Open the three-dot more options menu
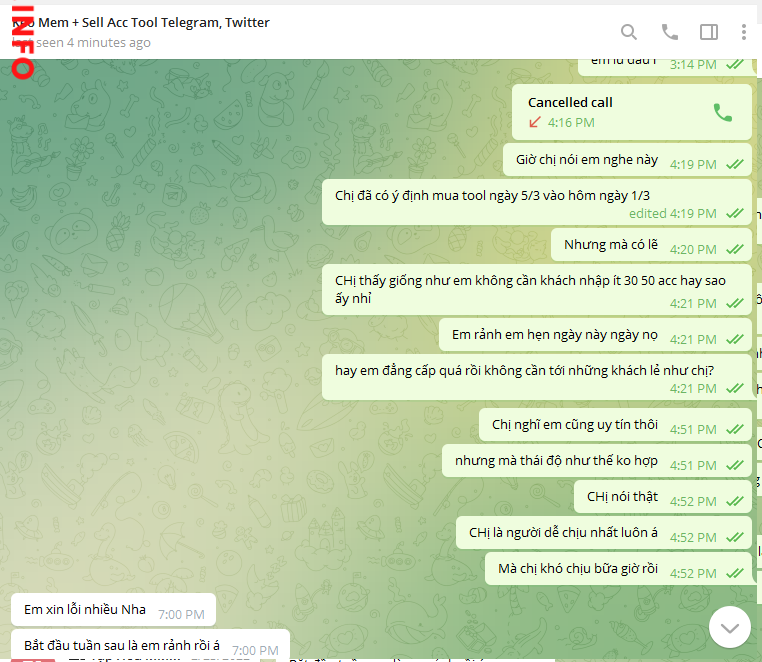The height and width of the screenshot is (662, 762). pos(744,32)
